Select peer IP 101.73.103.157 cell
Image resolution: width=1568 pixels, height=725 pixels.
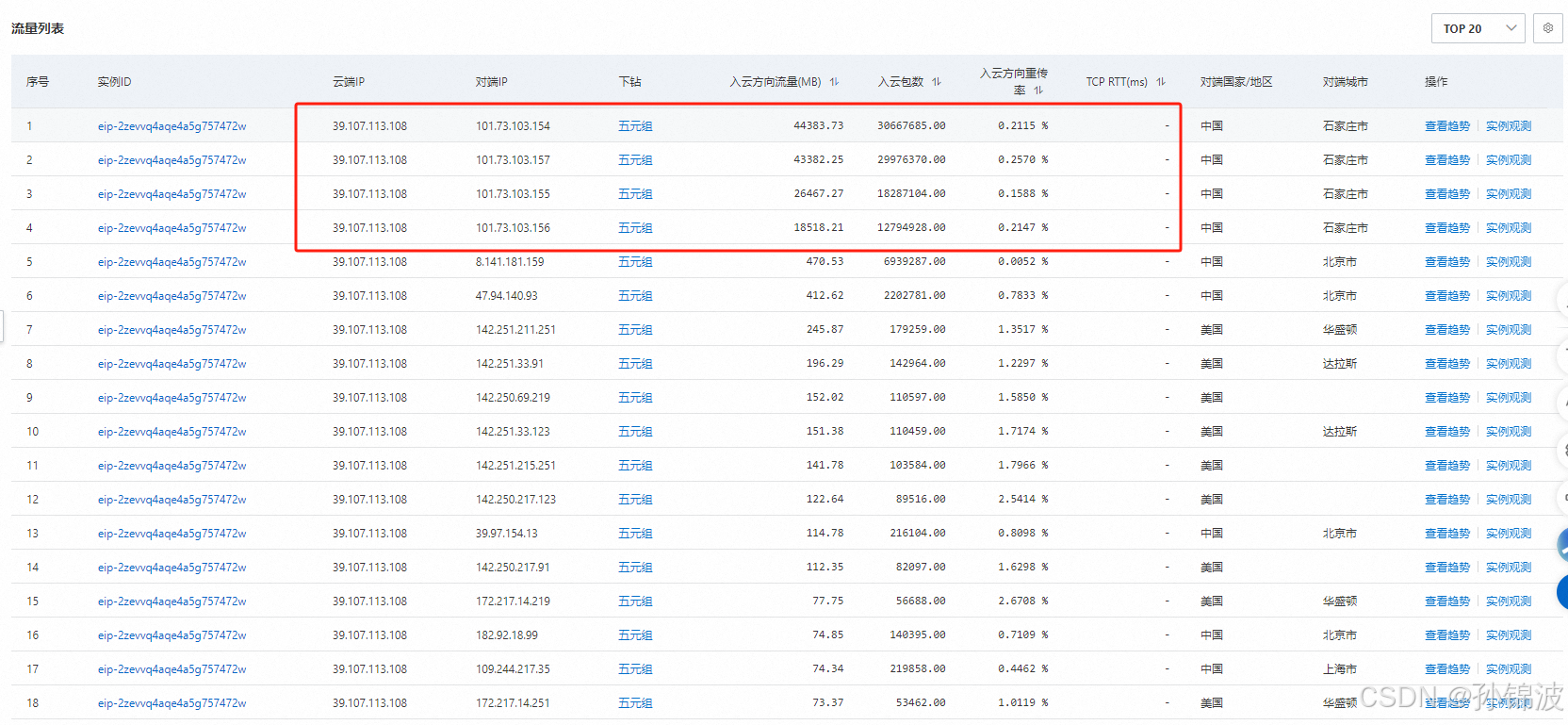click(513, 160)
